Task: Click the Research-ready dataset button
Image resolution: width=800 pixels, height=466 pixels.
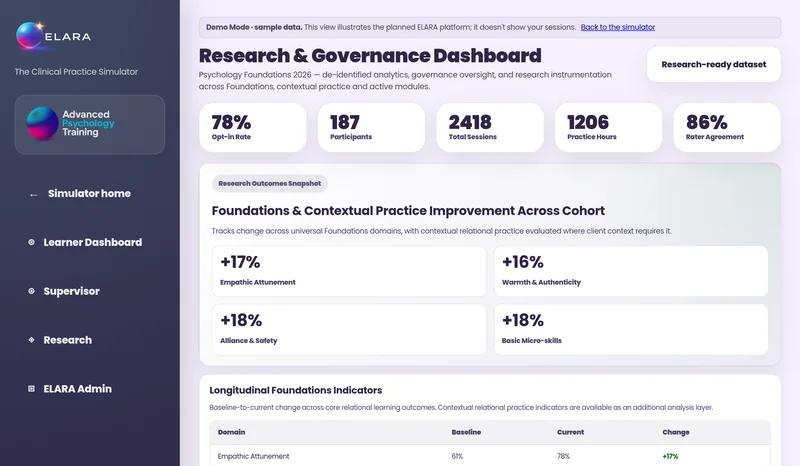Action: point(714,64)
